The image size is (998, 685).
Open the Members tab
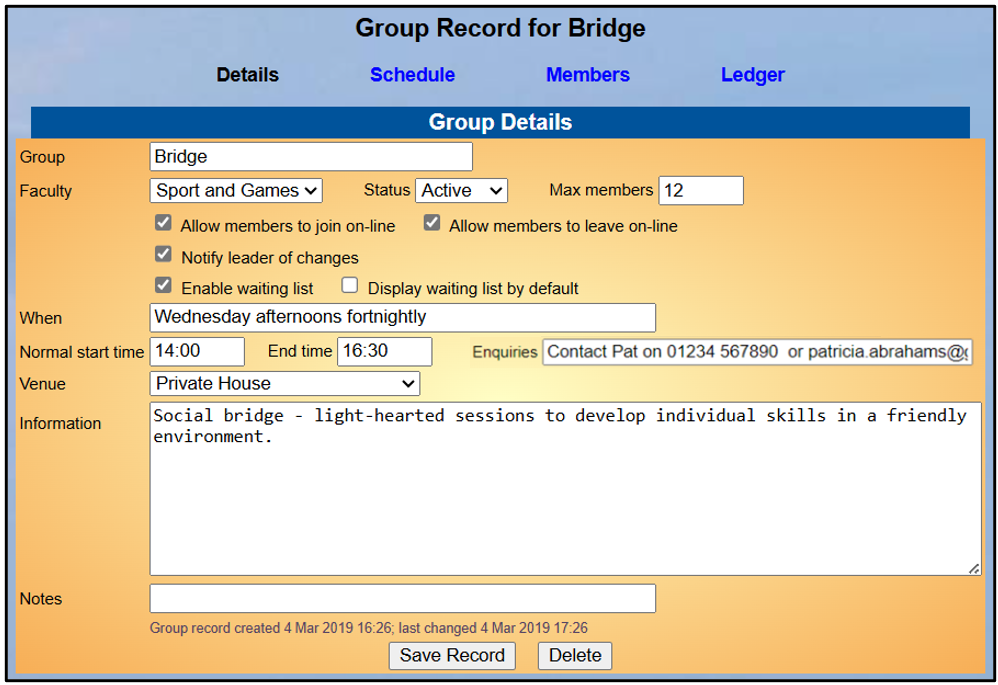tap(587, 74)
